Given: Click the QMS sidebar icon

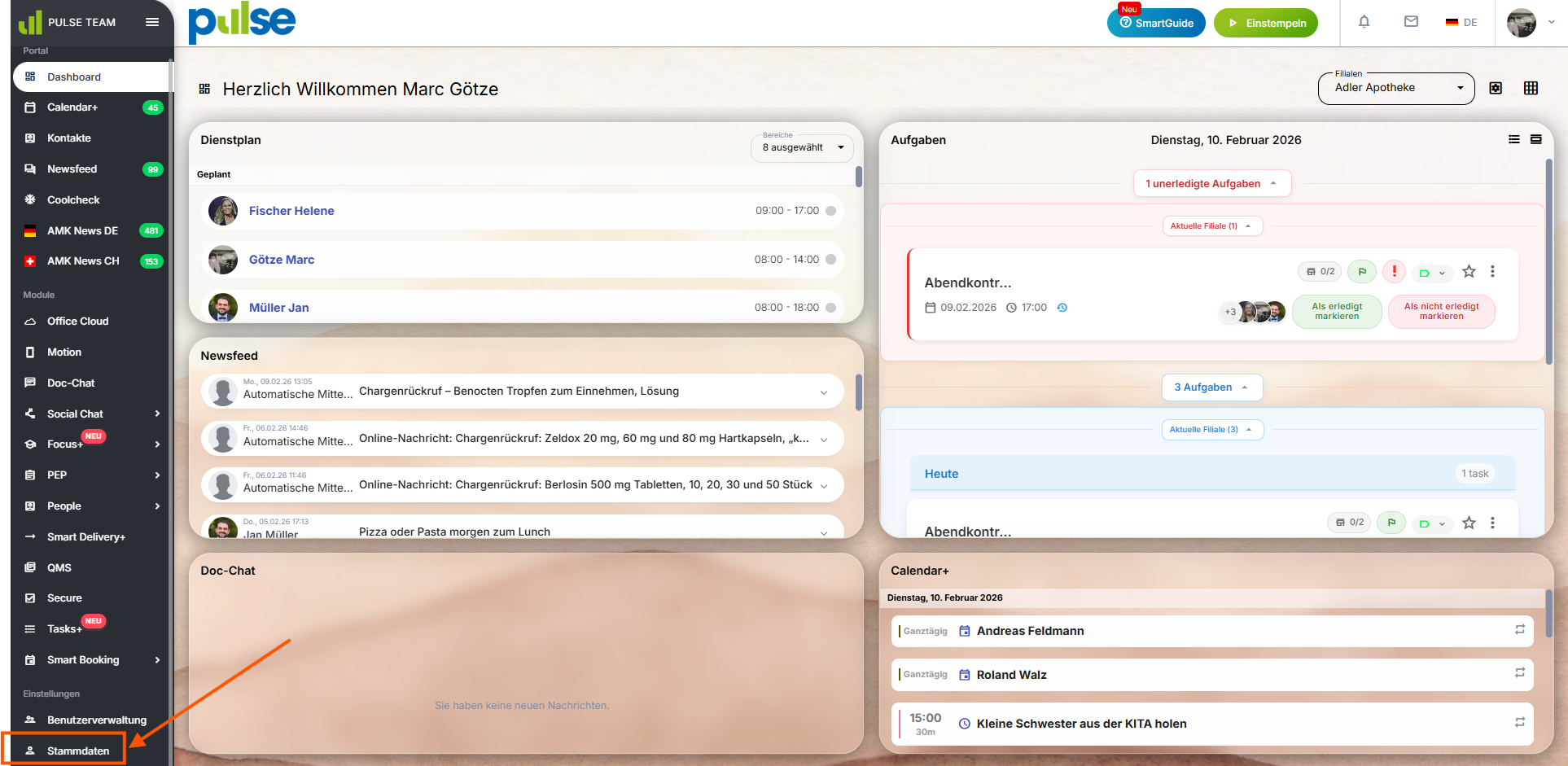Looking at the screenshot, I should pyautogui.click(x=30, y=568).
